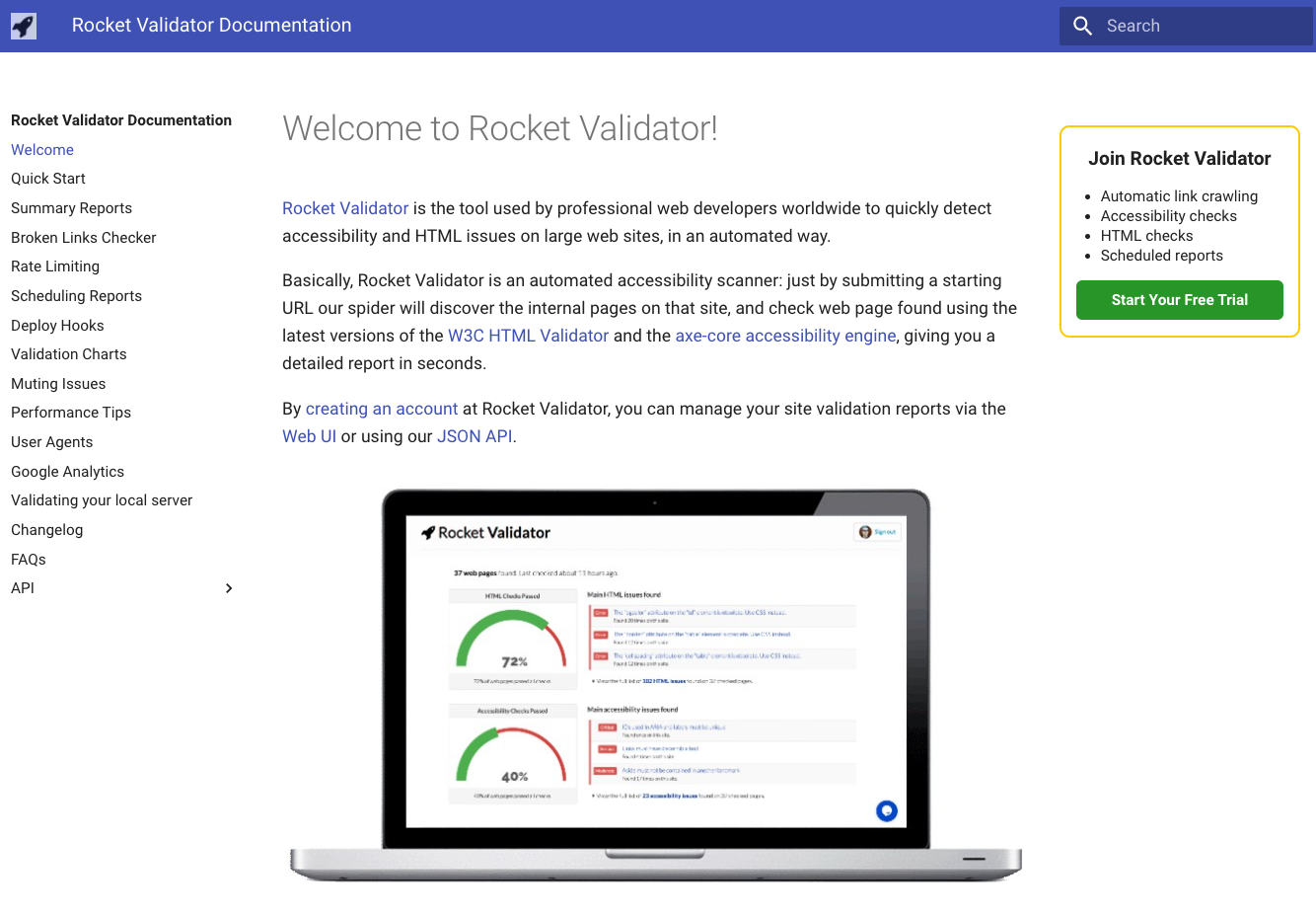Open Summary Reports in sidebar
The image size is (1316, 914).
(71, 208)
